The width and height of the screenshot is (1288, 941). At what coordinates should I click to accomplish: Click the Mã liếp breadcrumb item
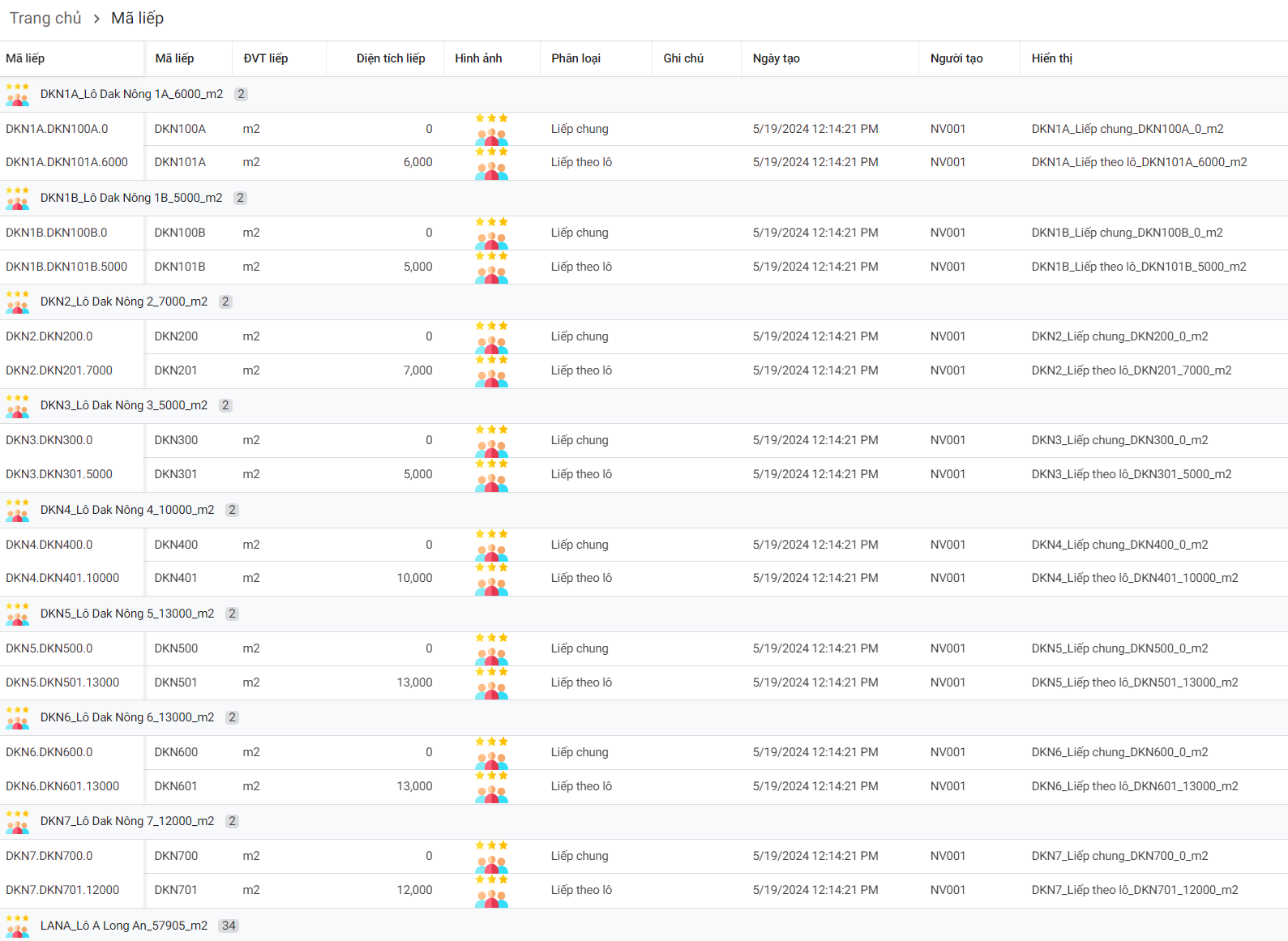click(x=137, y=18)
